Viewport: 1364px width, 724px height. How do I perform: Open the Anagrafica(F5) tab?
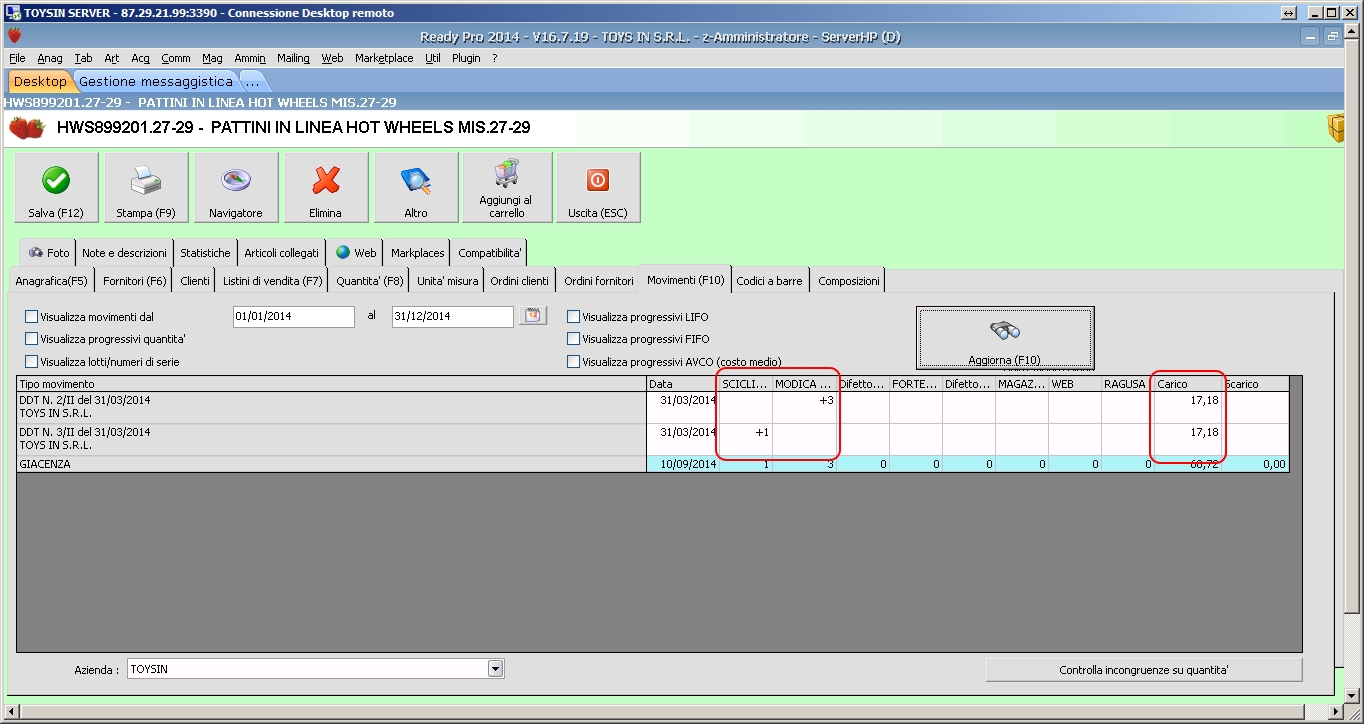52,281
